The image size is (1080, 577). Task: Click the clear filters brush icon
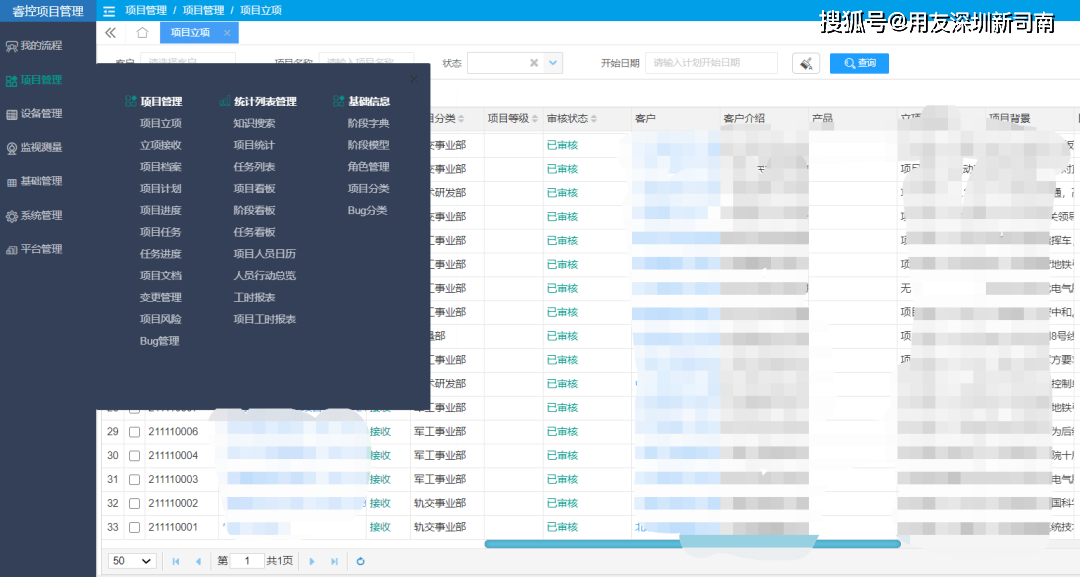pos(806,63)
